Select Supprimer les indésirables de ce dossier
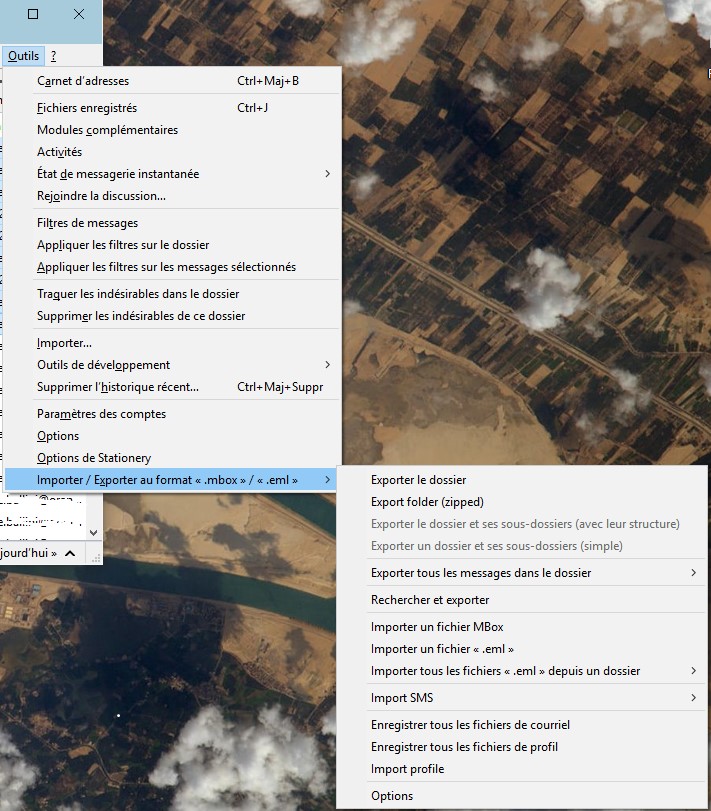The height and width of the screenshot is (811, 711). [173, 316]
